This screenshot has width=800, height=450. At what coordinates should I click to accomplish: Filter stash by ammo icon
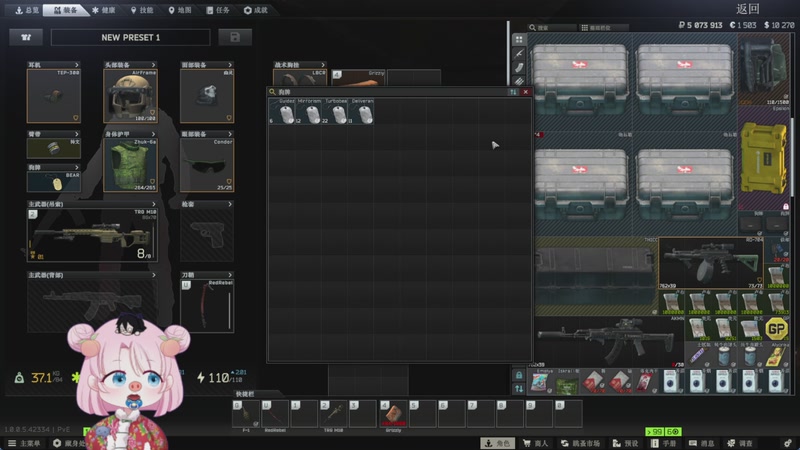519,81
